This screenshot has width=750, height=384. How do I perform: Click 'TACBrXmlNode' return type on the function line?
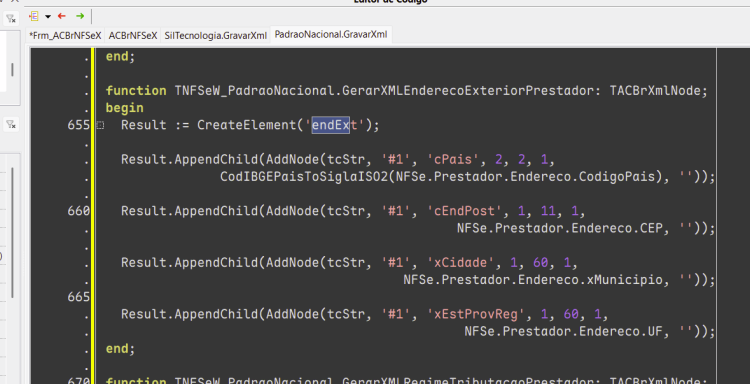point(655,90)
